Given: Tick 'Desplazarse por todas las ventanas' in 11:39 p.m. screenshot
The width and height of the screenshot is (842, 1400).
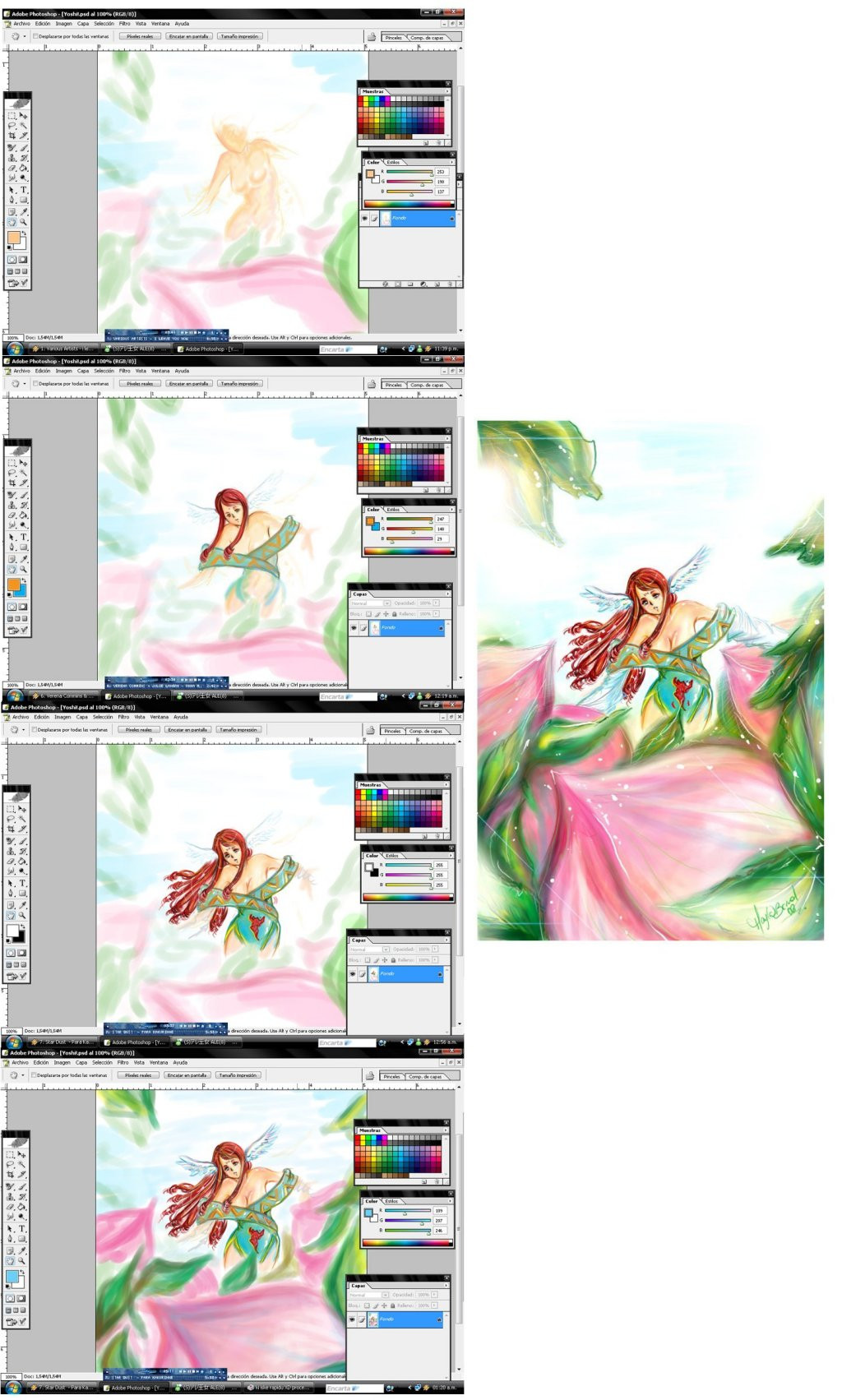Looking at the screenshot, I should click(x=35, y=36).
